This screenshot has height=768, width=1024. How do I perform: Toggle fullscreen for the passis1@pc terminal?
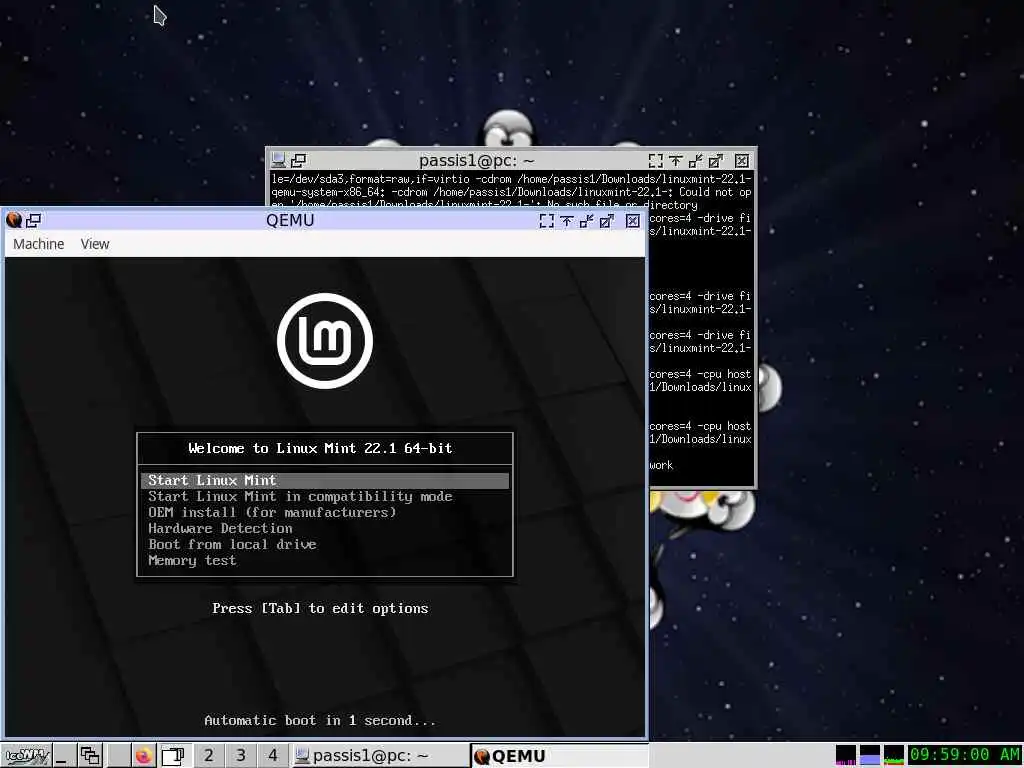pos(656,161)
